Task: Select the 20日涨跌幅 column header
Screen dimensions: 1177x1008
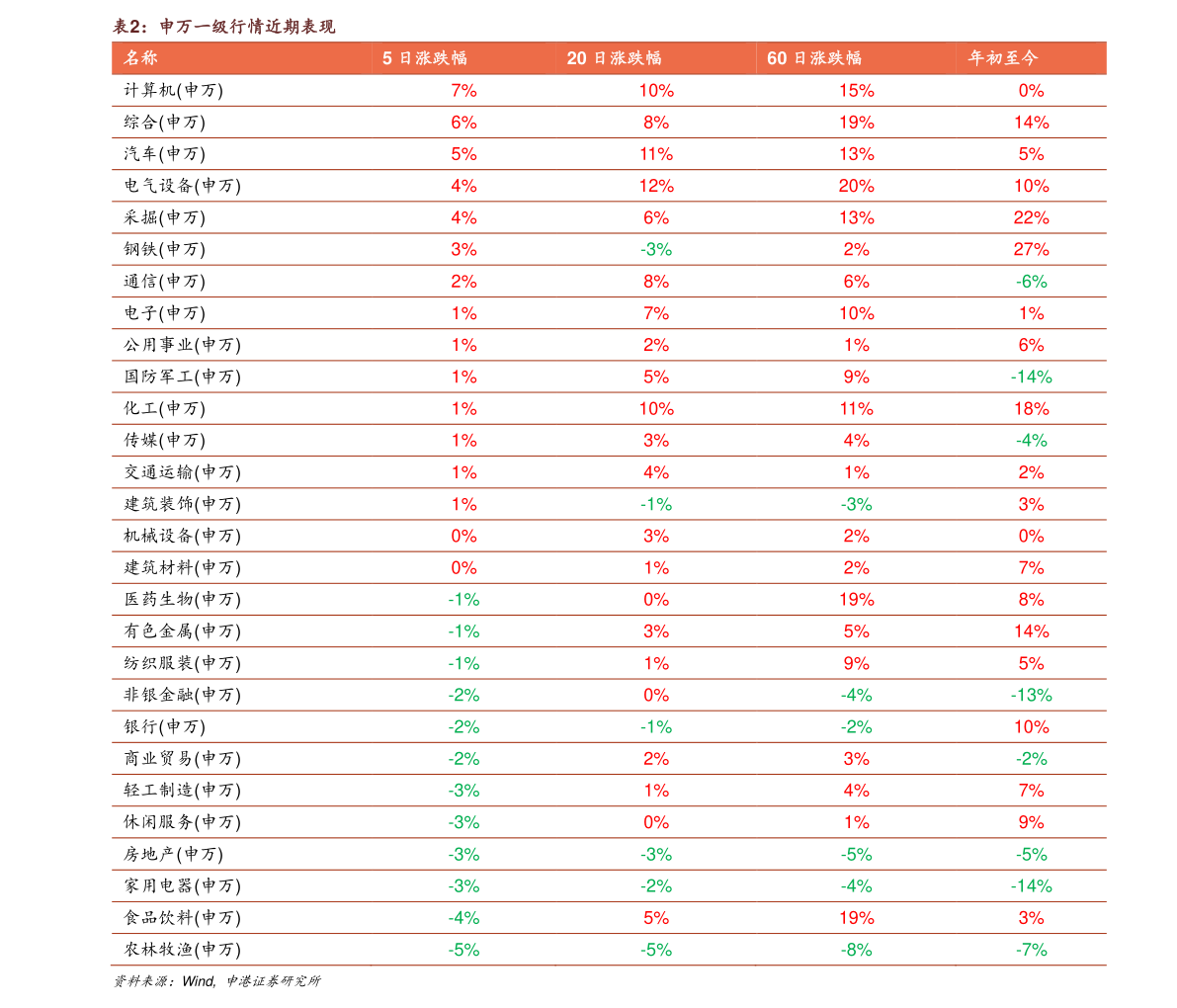Action: pyautogui.click(x=614, y=58)
